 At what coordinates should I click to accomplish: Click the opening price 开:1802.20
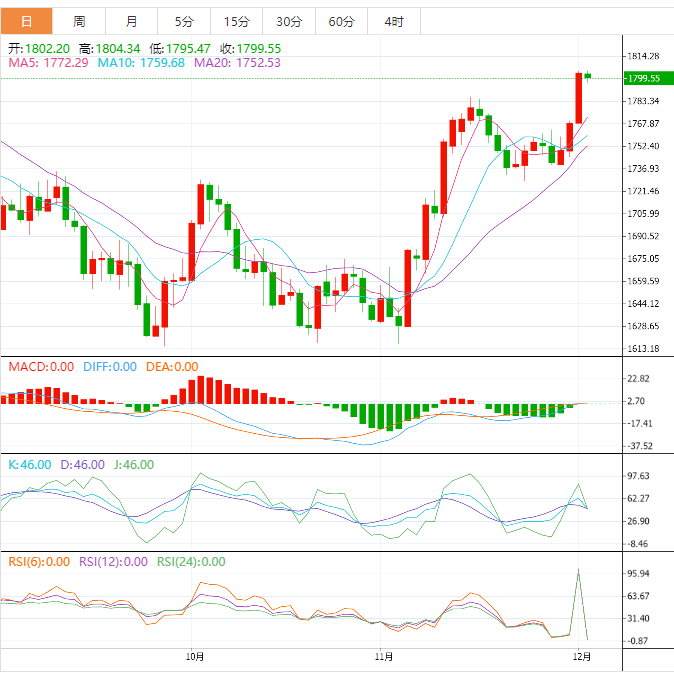[x=39, y=48]
